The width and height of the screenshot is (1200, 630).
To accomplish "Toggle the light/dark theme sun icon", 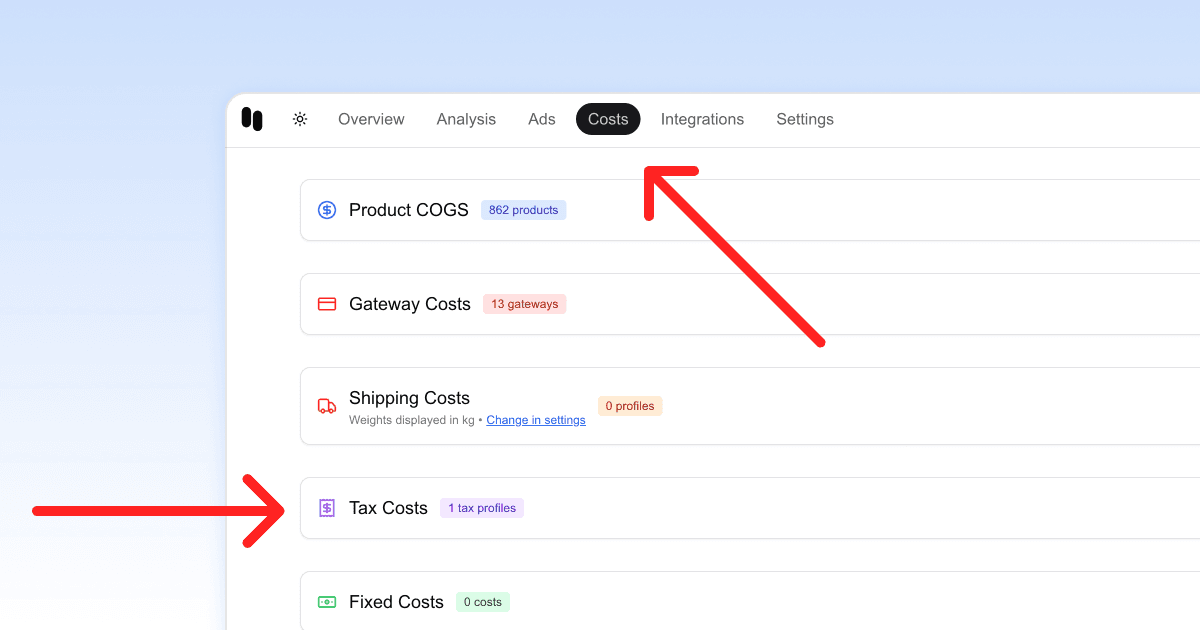I will 299,119.
